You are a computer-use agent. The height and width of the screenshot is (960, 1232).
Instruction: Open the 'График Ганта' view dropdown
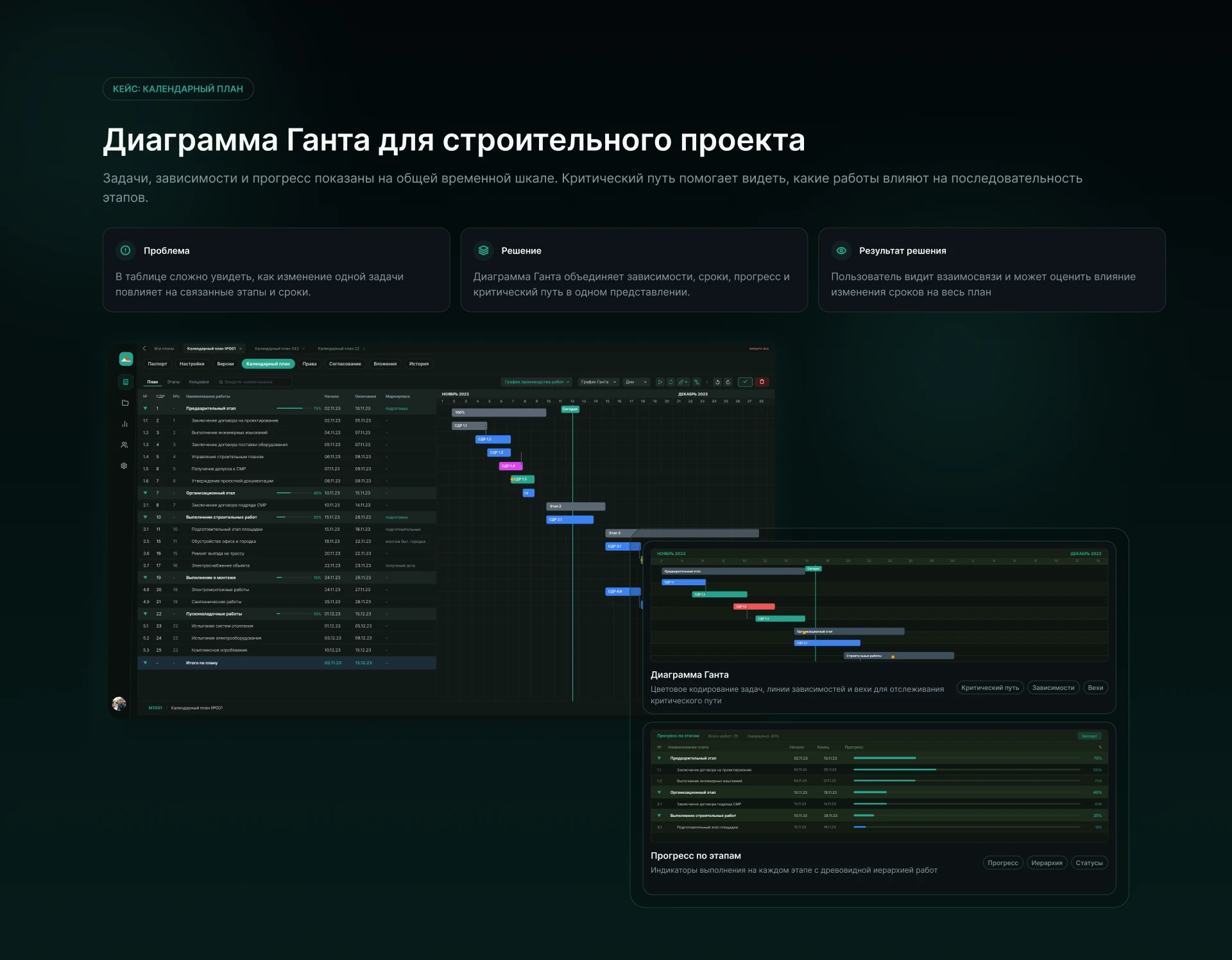coord(598,382)
